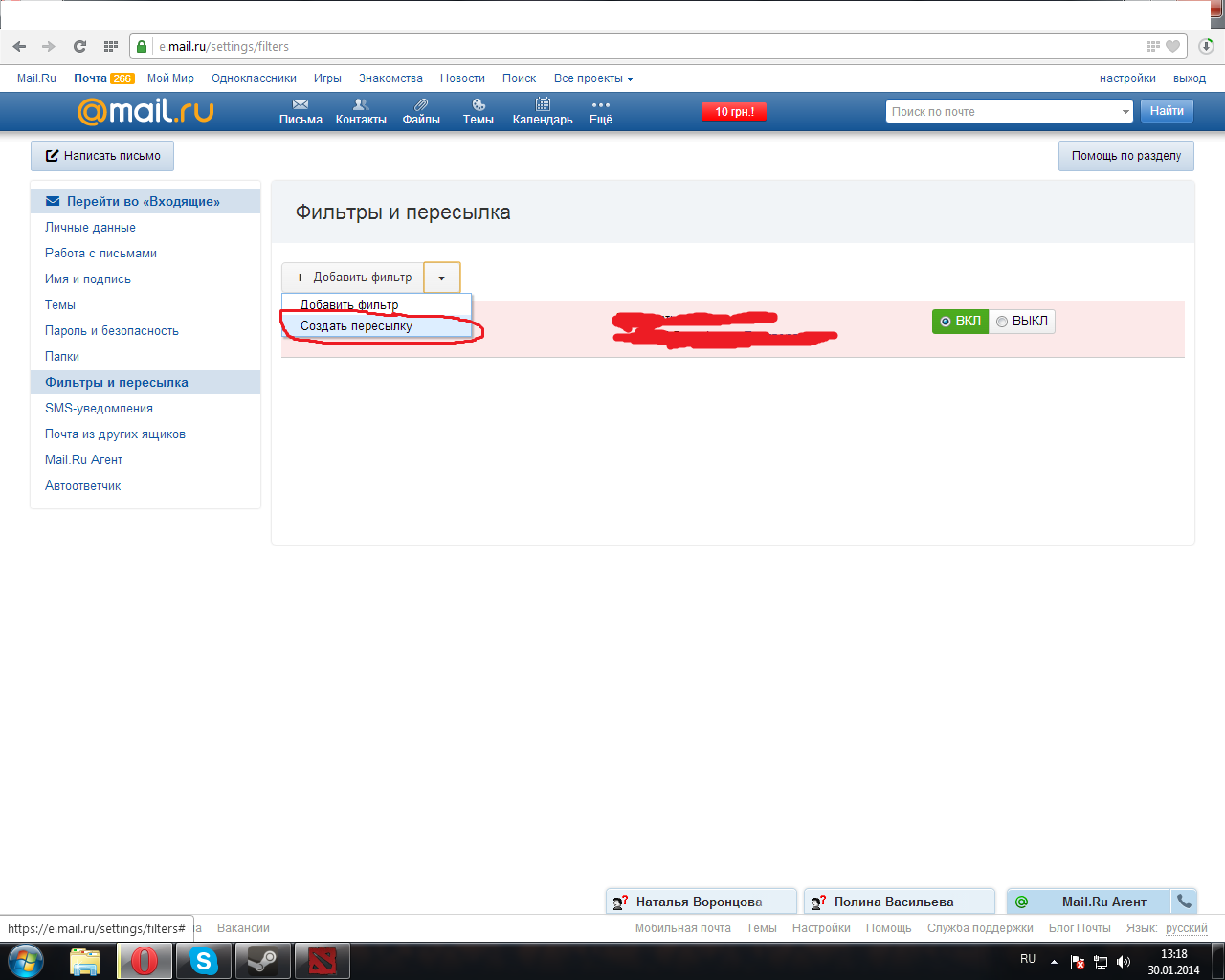Viewport: 1225px width, 980px height.
Task: Click + Добавить фильтр button
Action: (x=353, y=278)
